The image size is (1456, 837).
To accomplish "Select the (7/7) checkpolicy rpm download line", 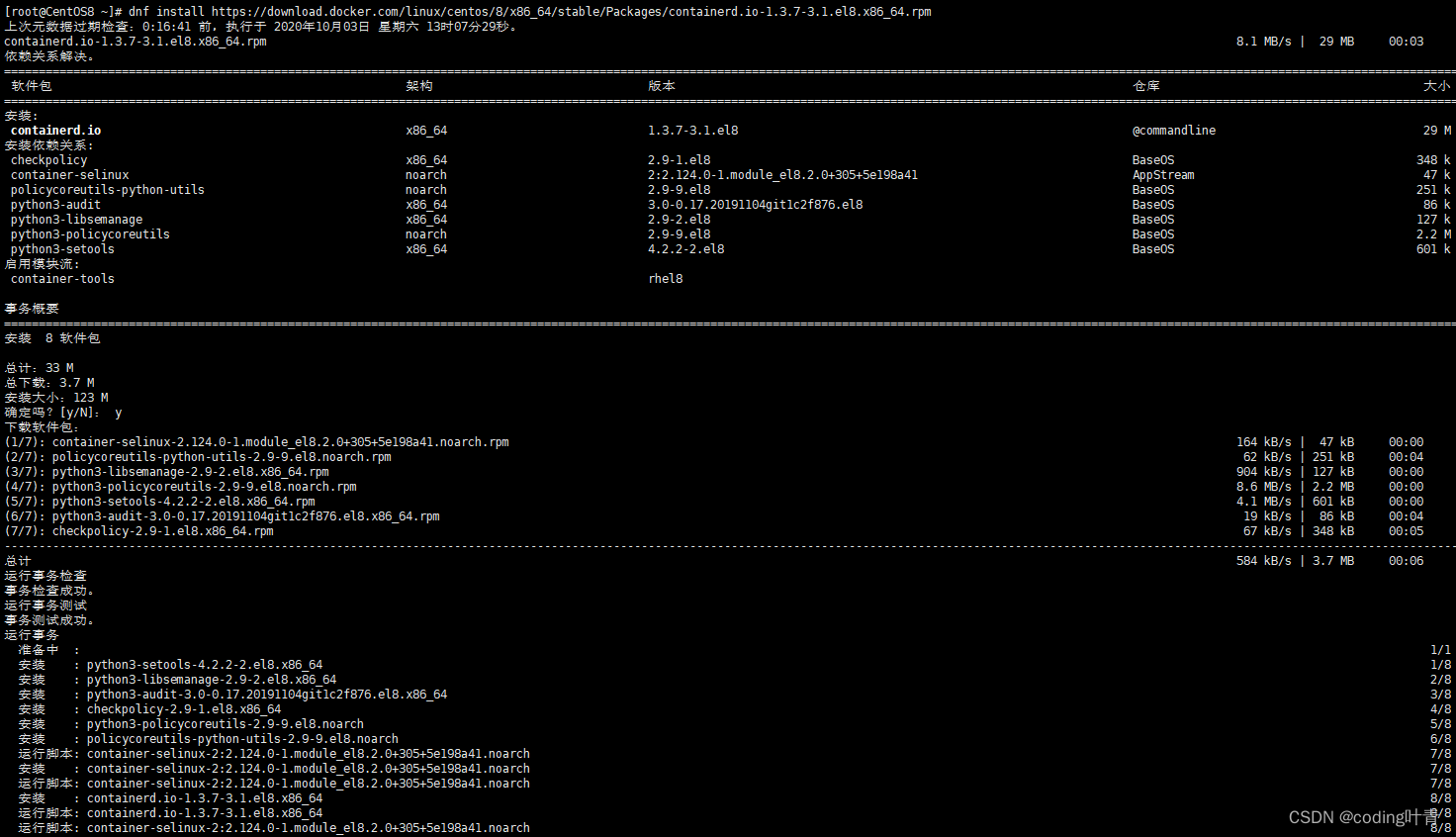I will 139,531.
